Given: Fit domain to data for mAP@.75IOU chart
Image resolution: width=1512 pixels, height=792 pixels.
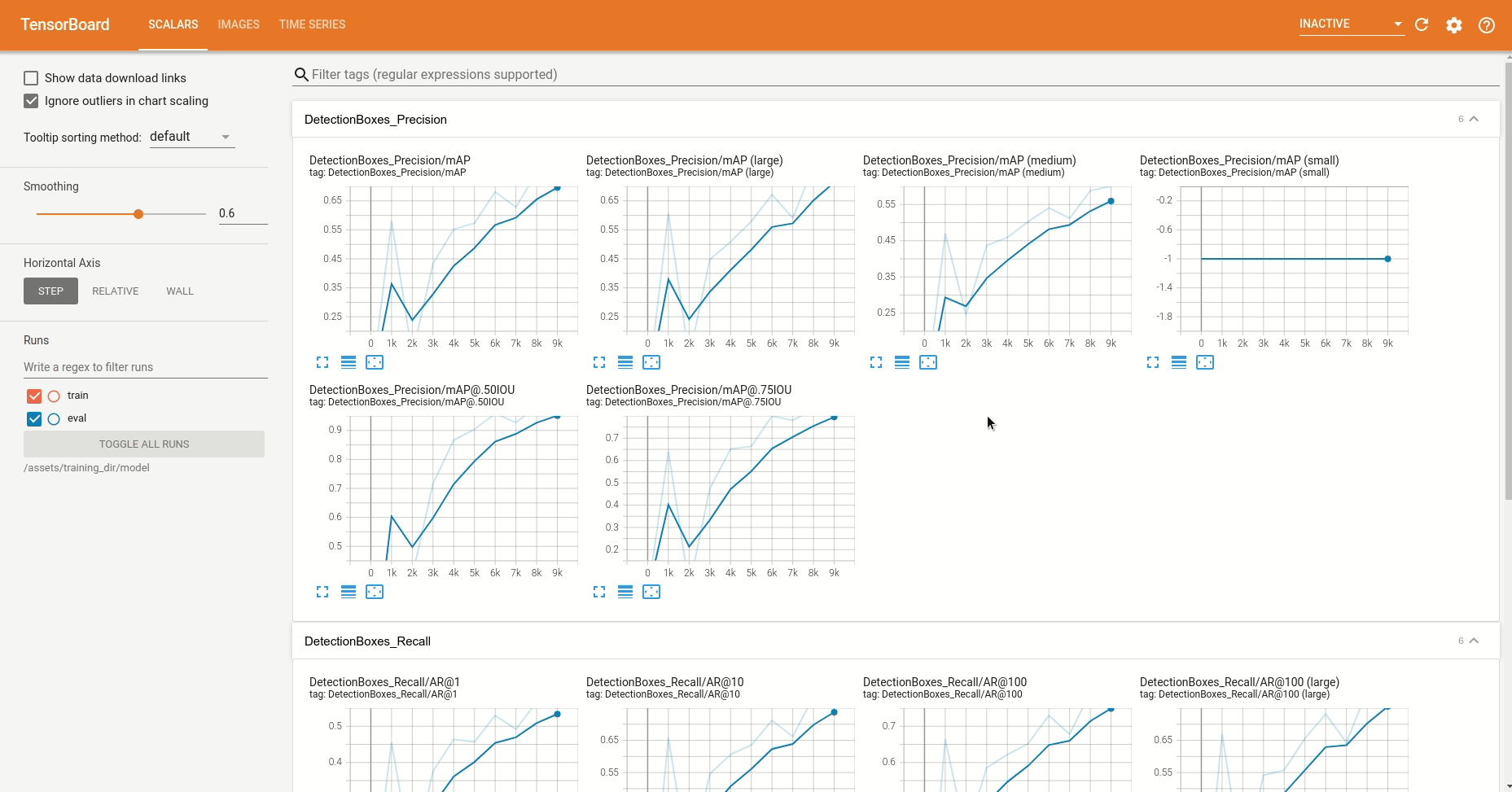Looking at the screenshot, I should click(x=651, y=592).
